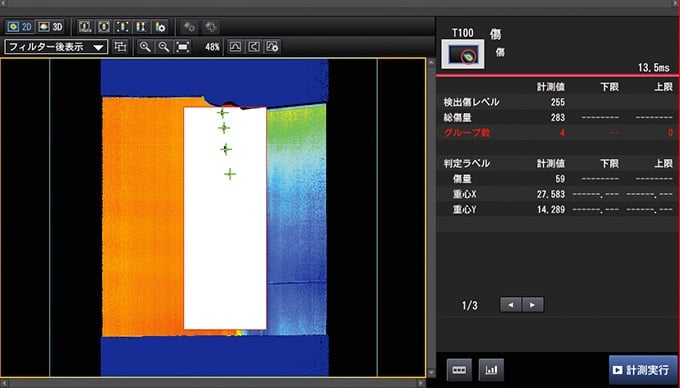Click the color scale with corner markers icon
The height and width of the screenshot is (388, 680).
pyautogui.click(x=122, y=27)
